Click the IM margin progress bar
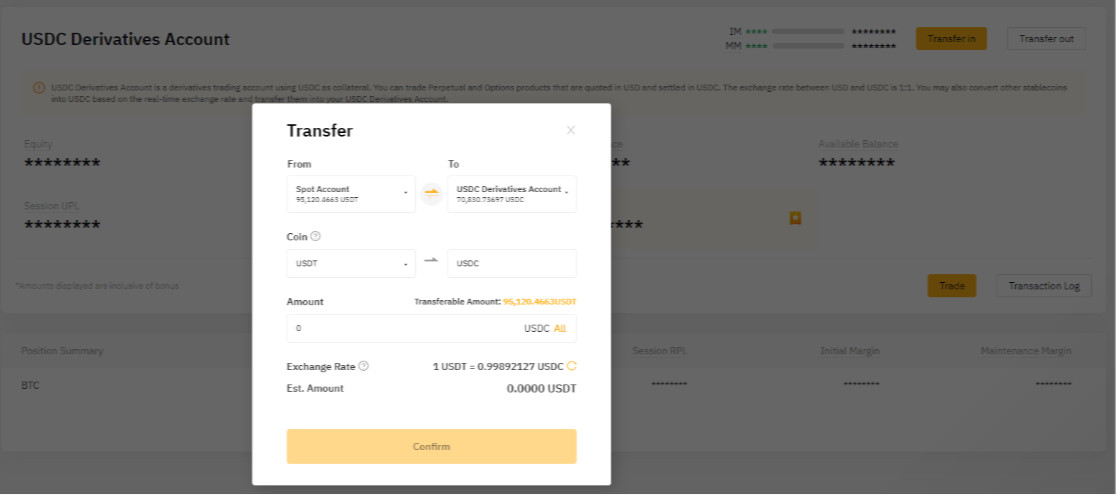The height and width of the screenshot is (495, 1116). pos(808,31)
